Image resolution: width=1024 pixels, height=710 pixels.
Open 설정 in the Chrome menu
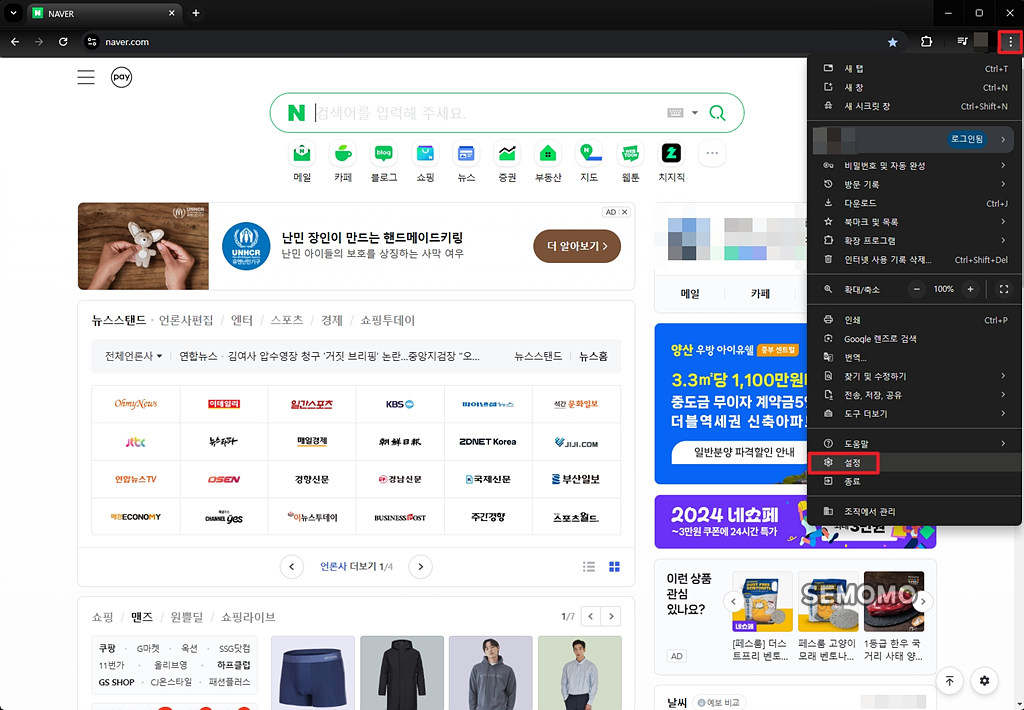pos(914,462)
